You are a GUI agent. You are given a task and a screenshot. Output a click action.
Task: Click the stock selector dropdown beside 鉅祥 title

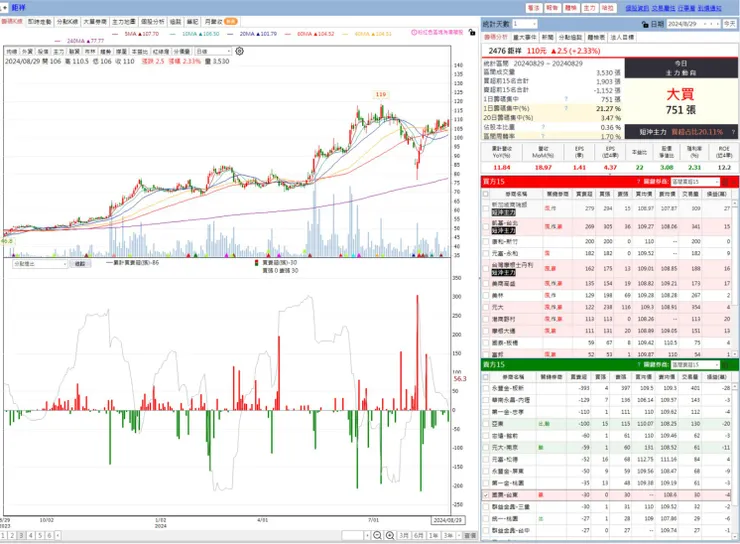[5, 8]
